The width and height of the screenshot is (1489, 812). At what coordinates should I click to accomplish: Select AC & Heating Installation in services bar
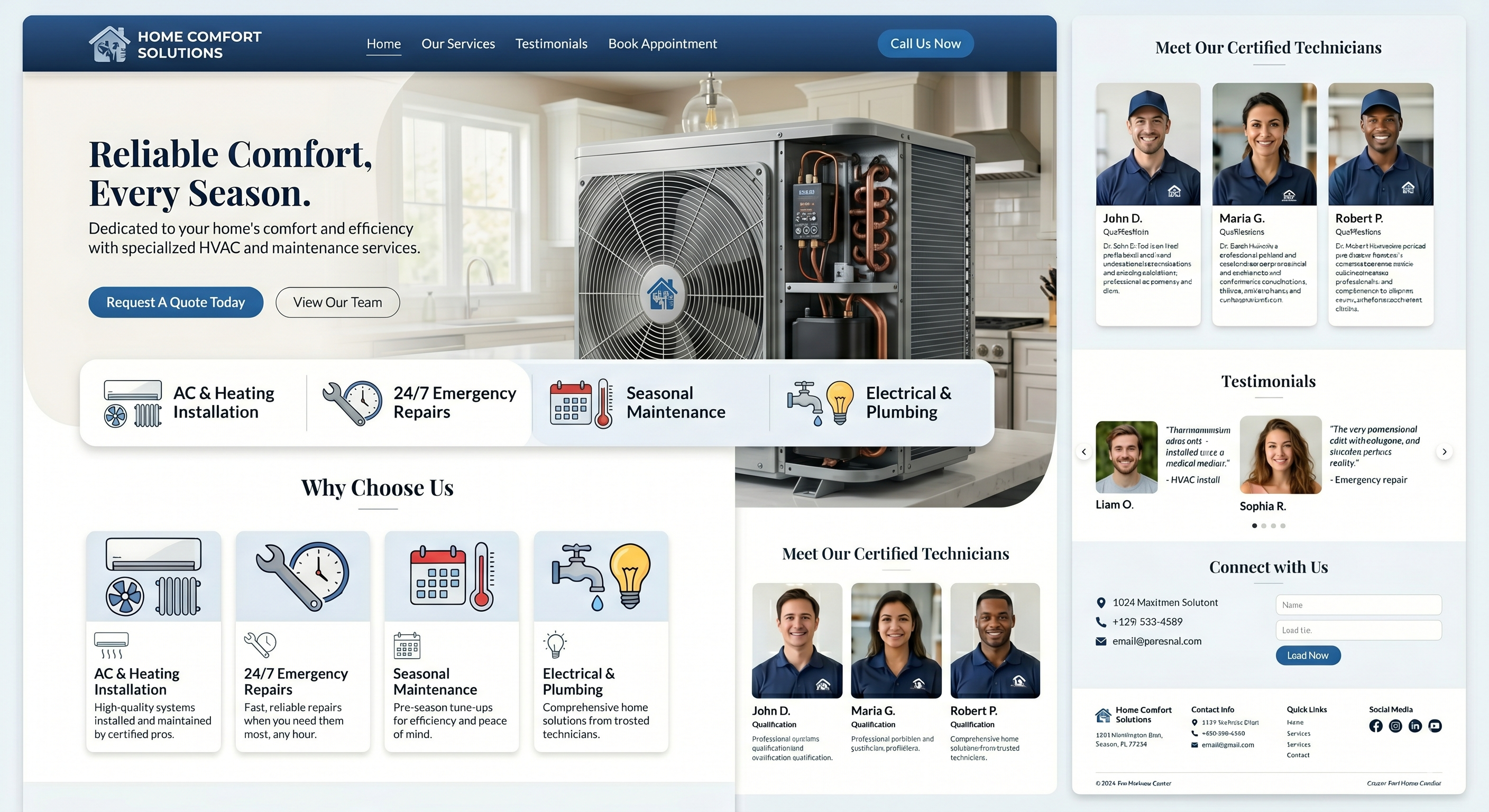pos(224,403)
